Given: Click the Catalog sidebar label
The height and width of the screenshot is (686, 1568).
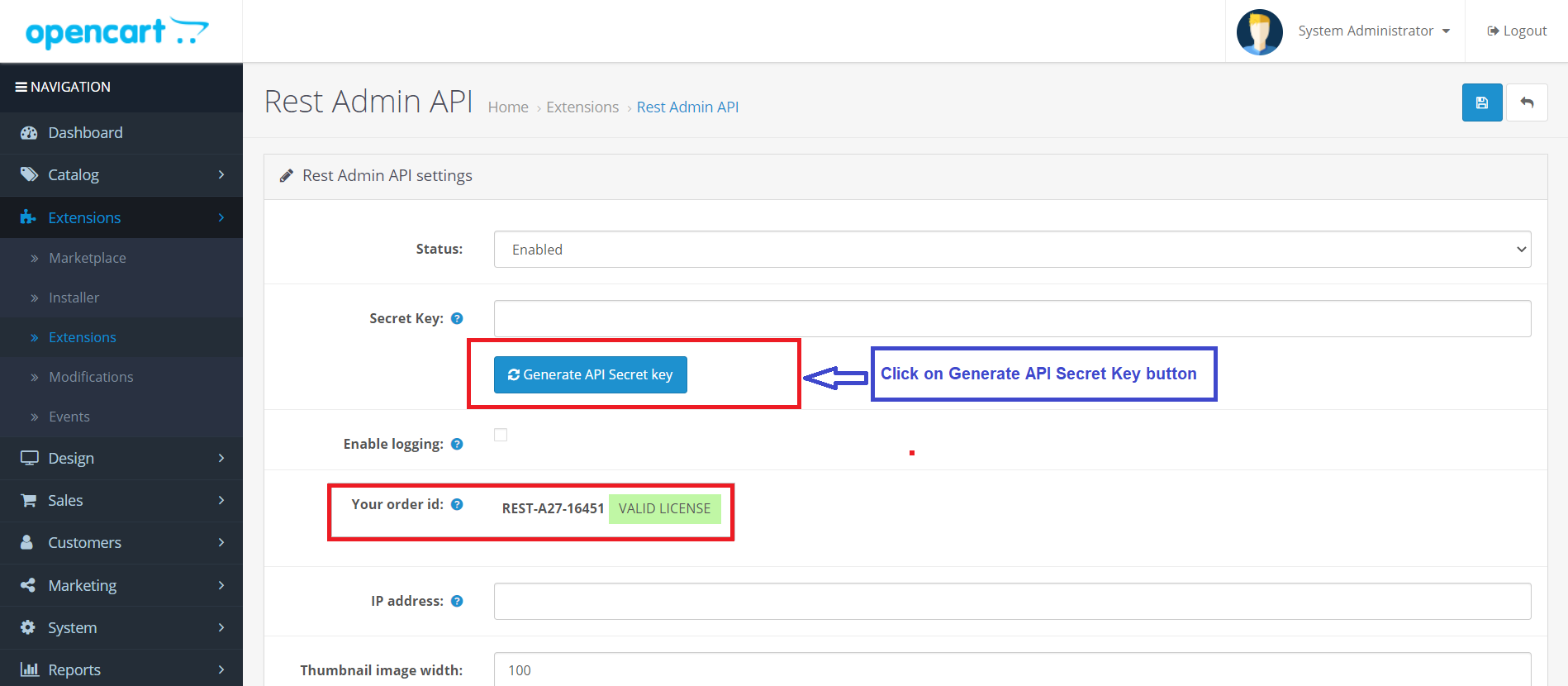Looking at the screenshot, I should click(x=74, y=174).
